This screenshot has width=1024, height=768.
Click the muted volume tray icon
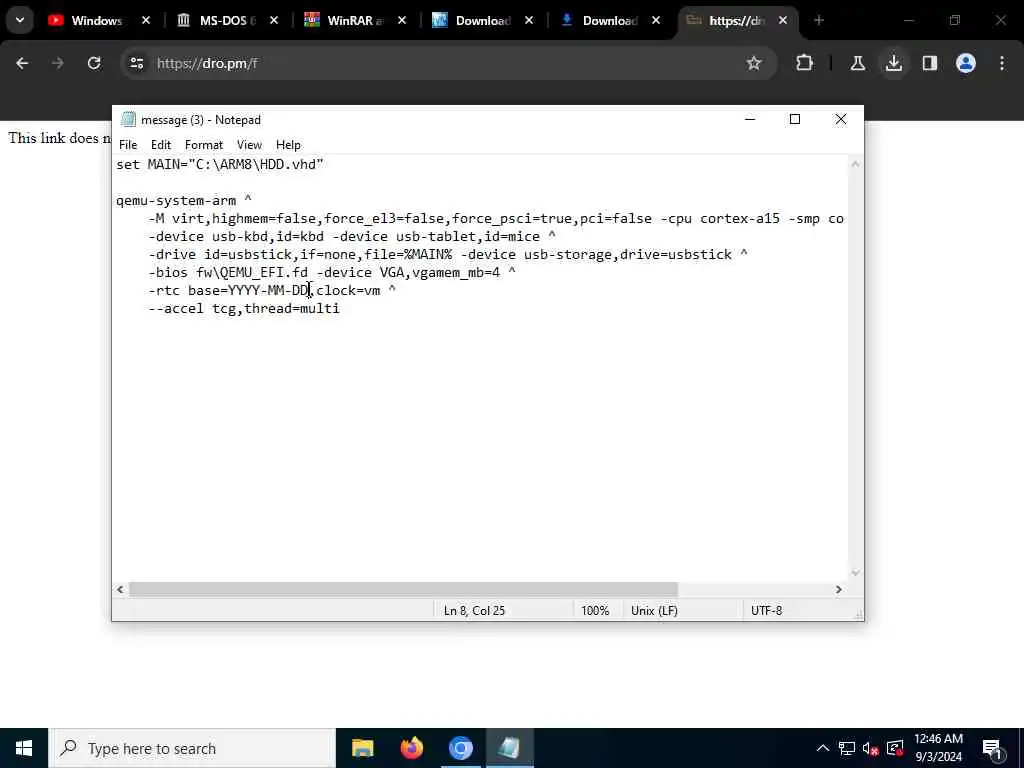point(871,748)
